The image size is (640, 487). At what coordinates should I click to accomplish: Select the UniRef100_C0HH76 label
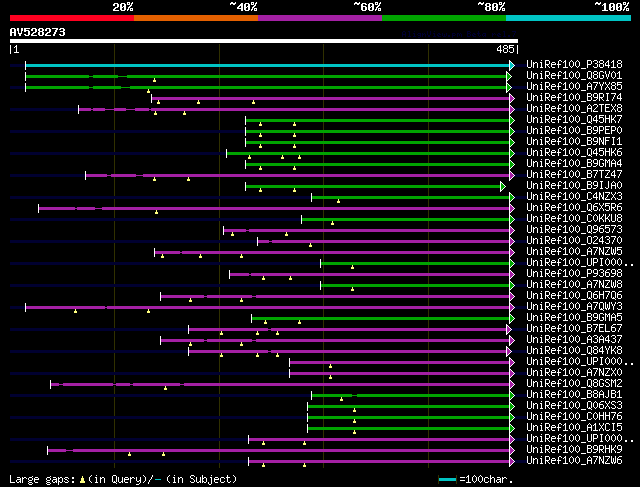[574, 417]
